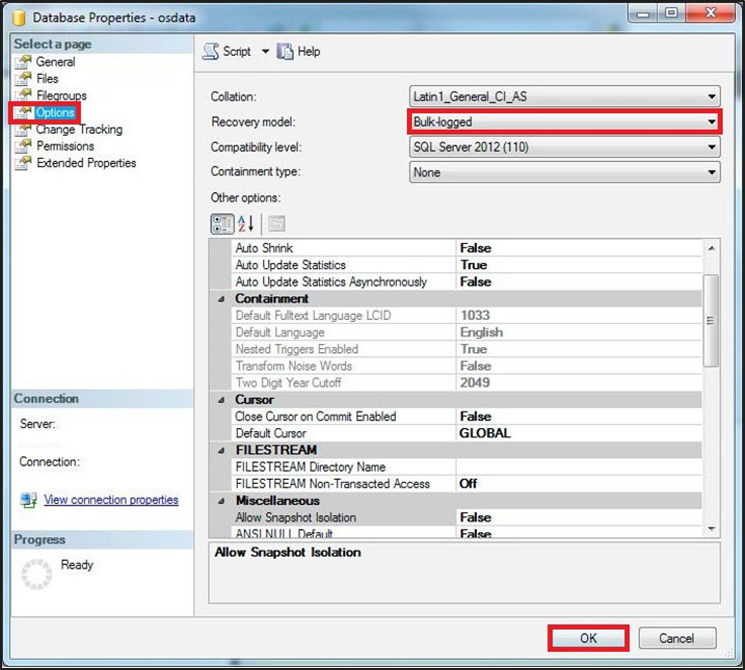Image resolution: width=745 pixels, height=670 pixels.
Task: Select the Nested Triggers Enabled row
Action: point(467,349)
